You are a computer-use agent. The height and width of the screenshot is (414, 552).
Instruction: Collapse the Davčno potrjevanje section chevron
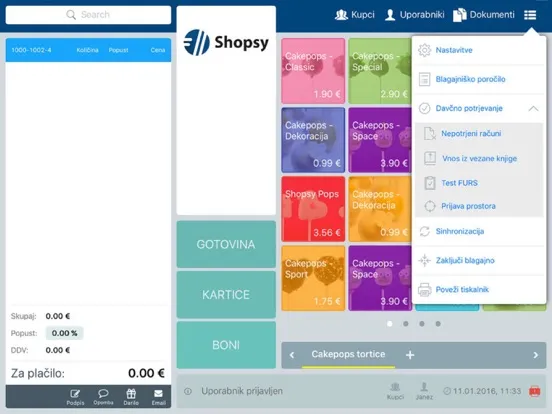click(x=533, y=108)
